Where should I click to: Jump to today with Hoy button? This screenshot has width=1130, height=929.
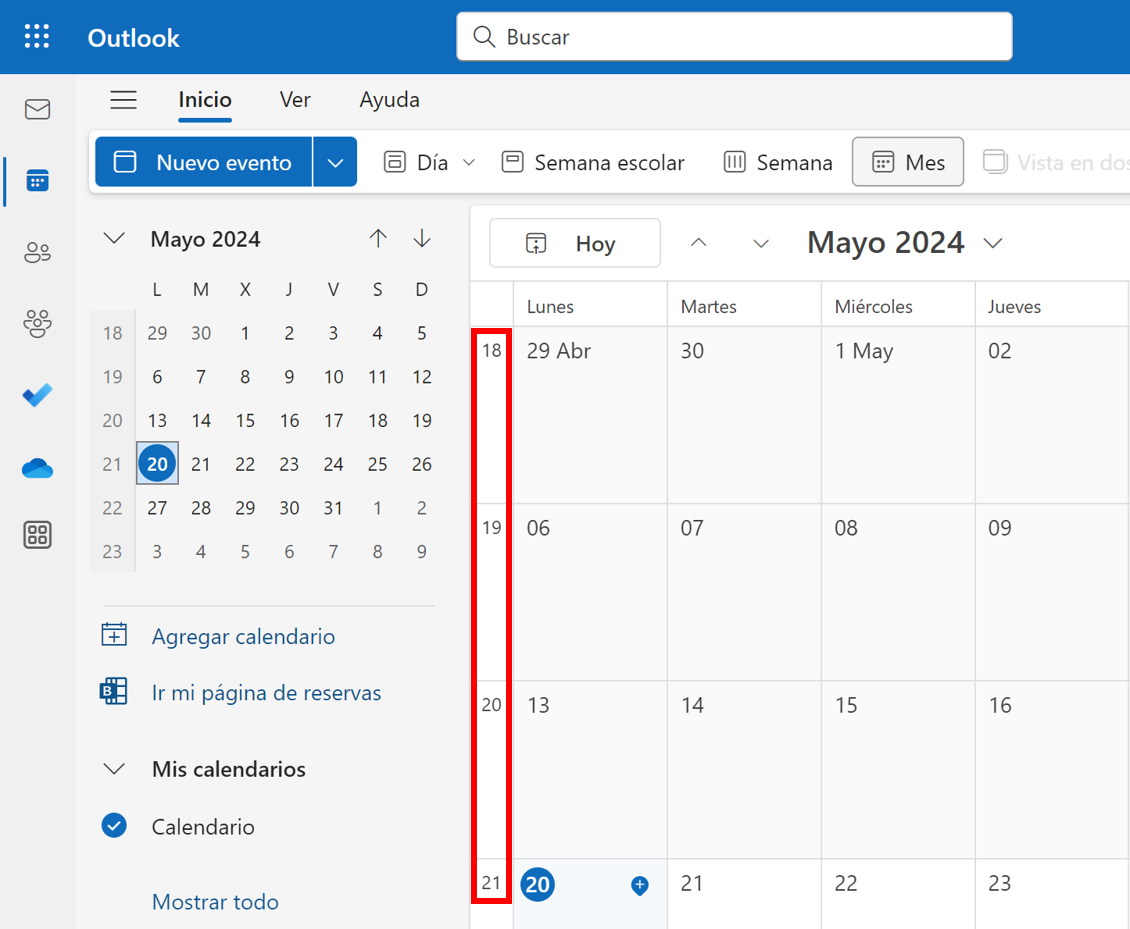coord(574,244)
